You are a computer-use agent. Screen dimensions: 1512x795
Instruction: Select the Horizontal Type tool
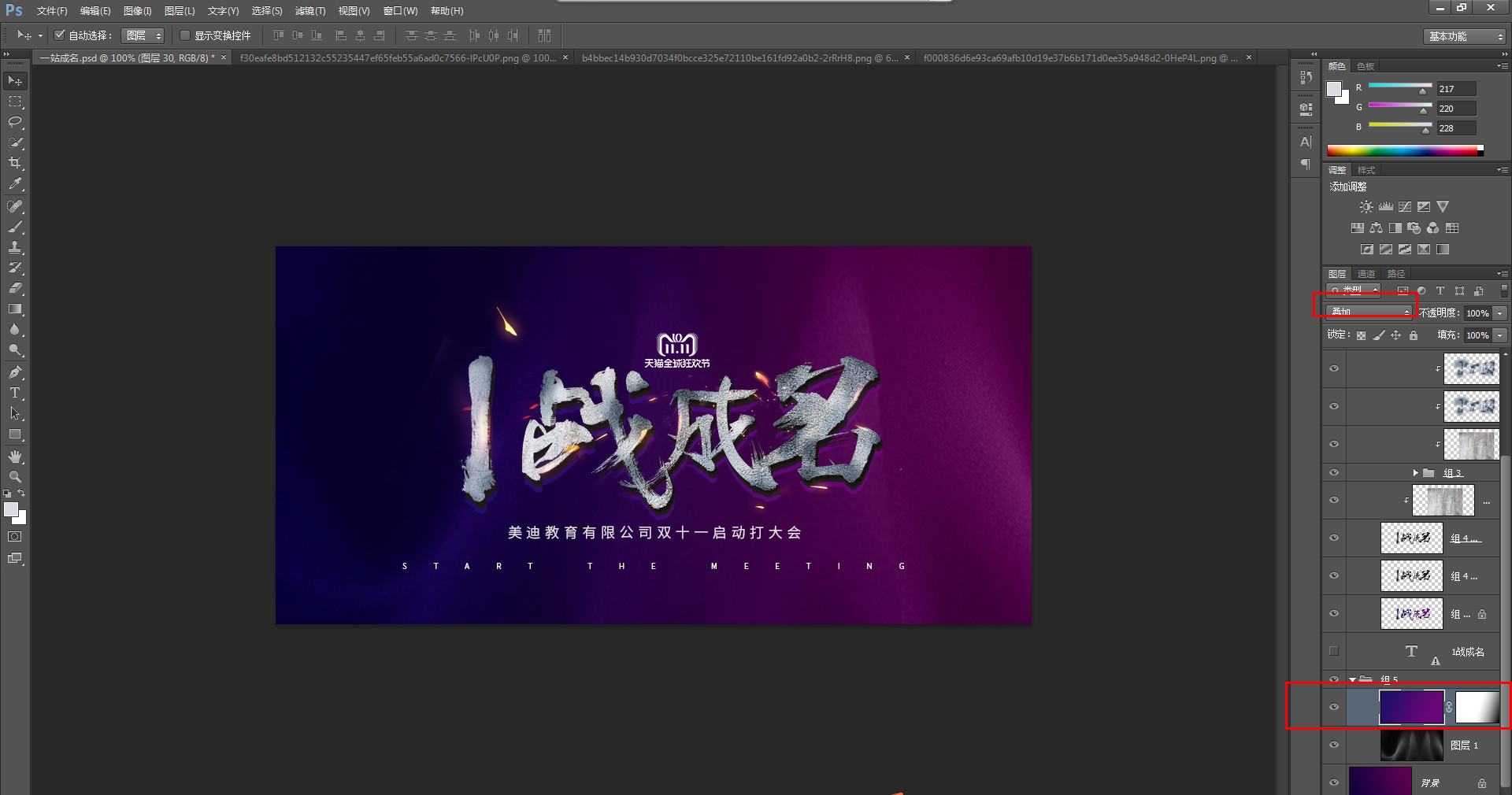point(14,393)
